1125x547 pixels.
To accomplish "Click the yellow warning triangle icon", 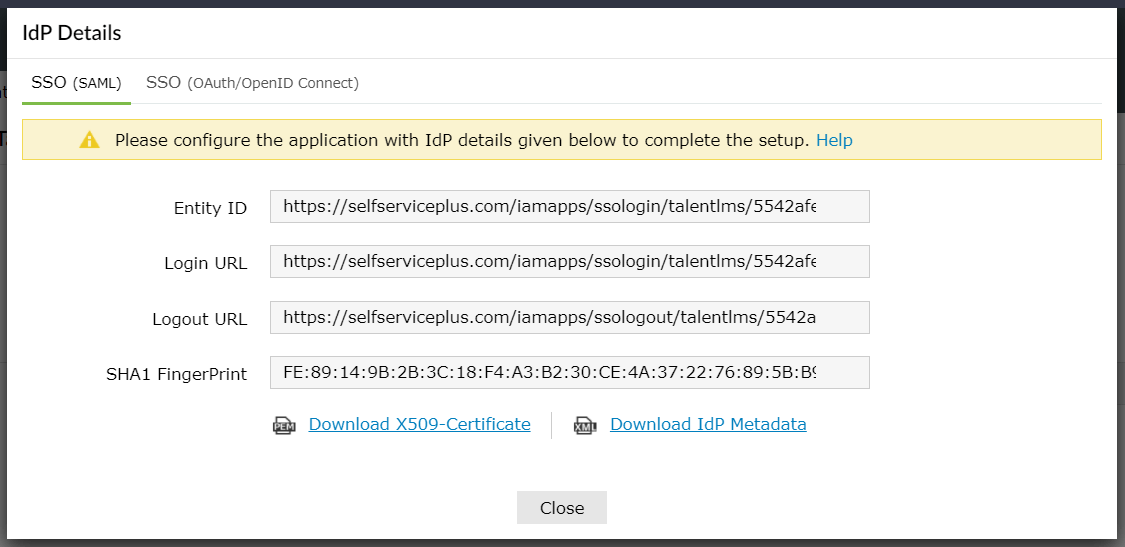I will tap(90, 140).
